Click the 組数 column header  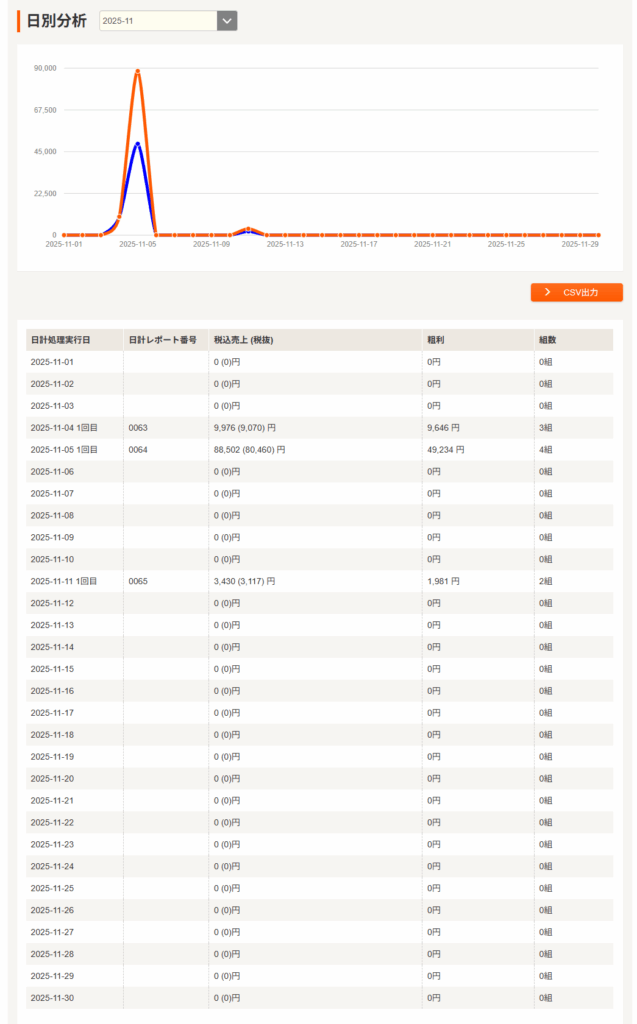point(547,340)
